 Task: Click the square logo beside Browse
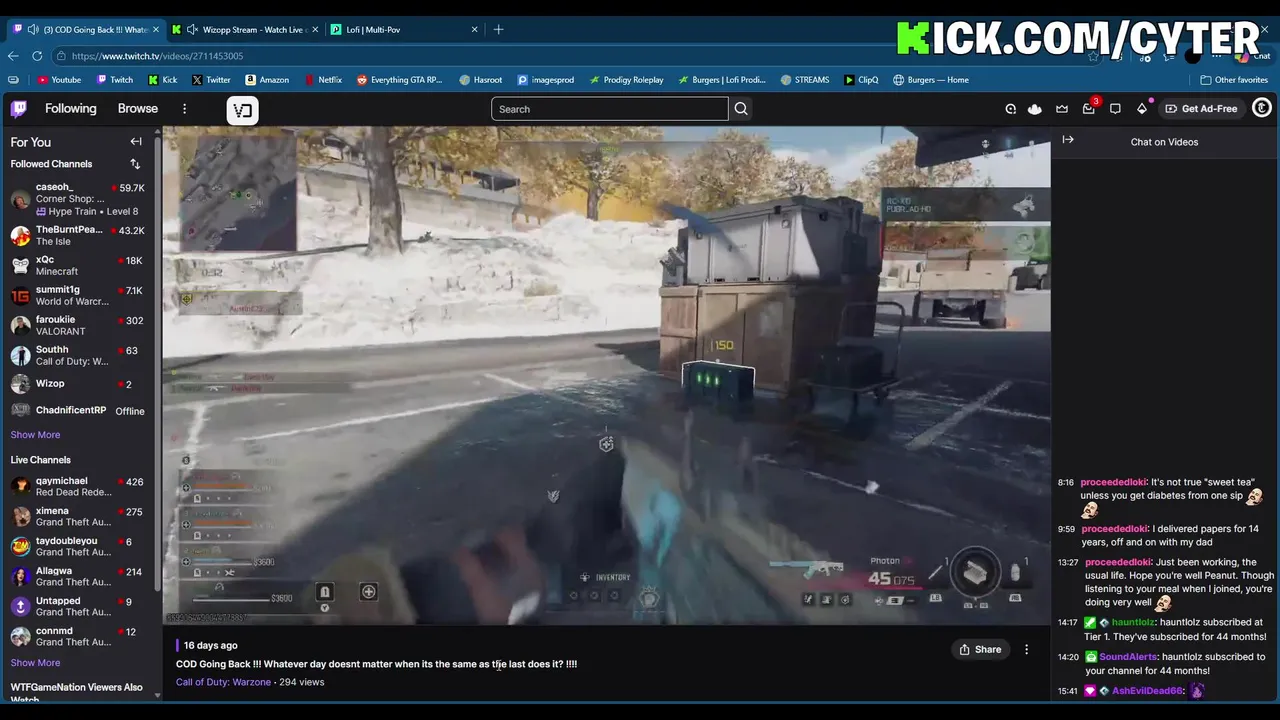[x=242, y=110]
